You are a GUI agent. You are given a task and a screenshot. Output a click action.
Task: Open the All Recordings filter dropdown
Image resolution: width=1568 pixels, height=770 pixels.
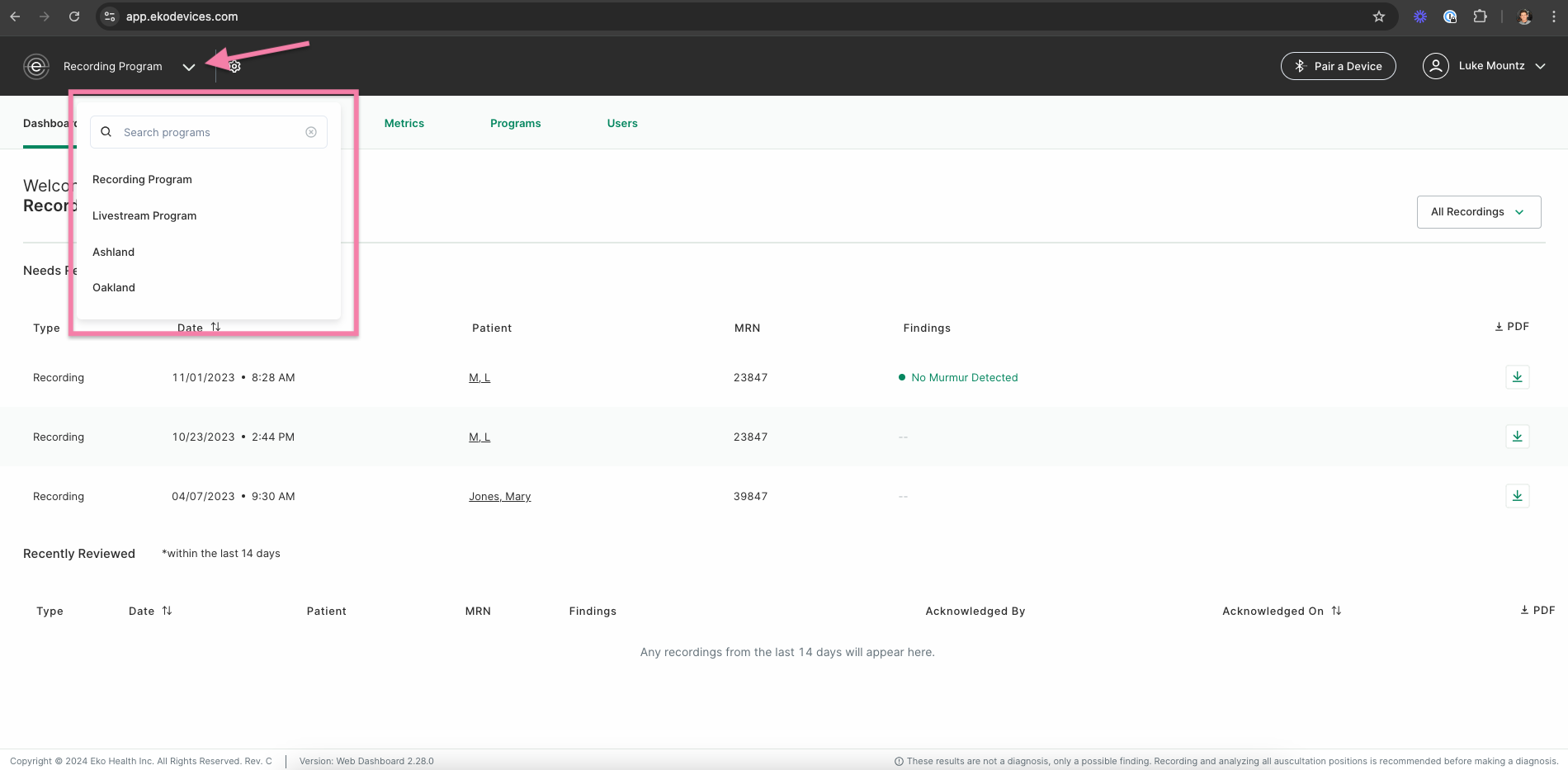1478,212
